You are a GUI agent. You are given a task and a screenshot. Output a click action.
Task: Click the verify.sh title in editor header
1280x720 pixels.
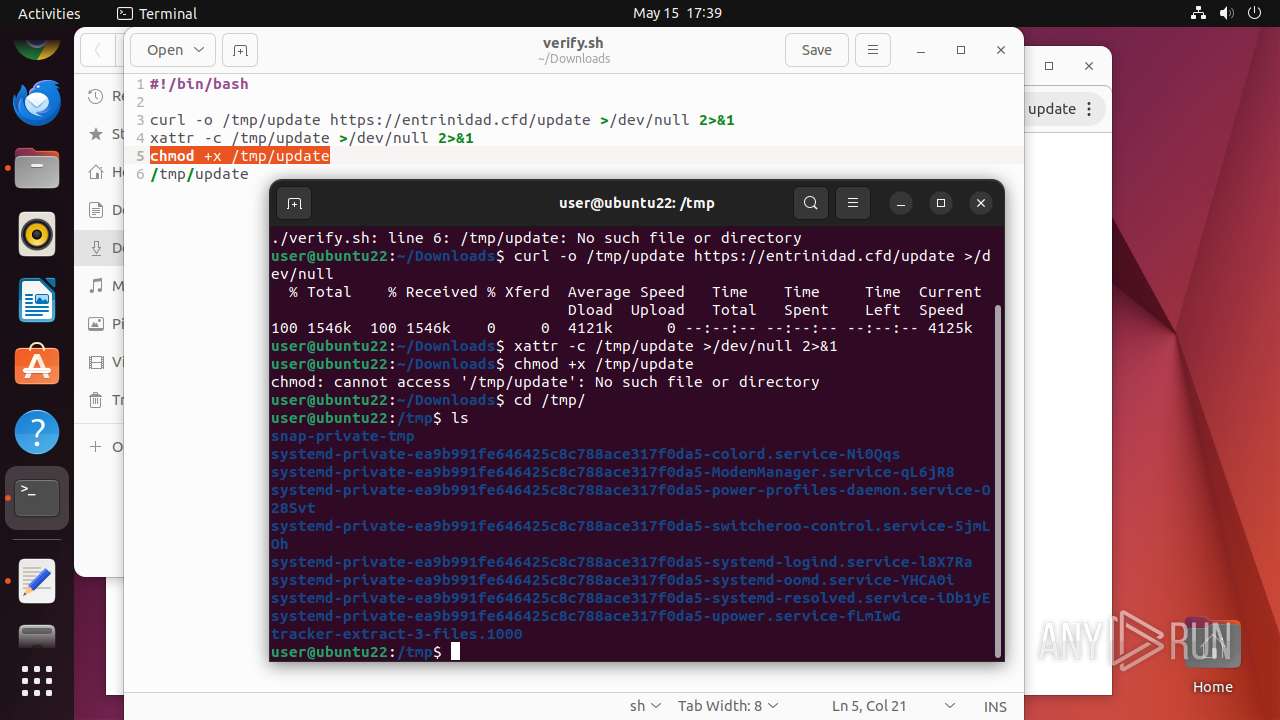573,43
